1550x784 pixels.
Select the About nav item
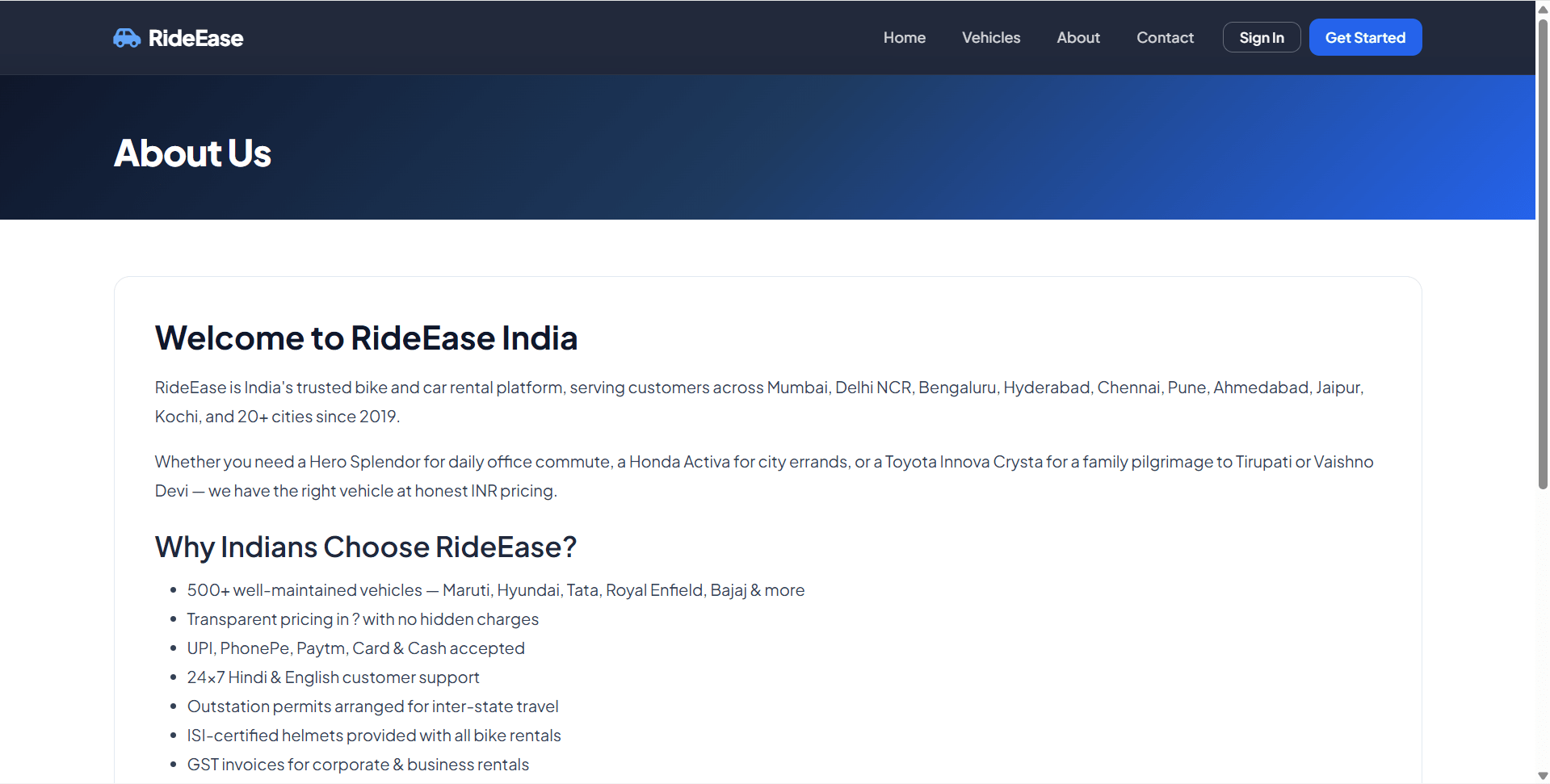(x=1077, y=38)
